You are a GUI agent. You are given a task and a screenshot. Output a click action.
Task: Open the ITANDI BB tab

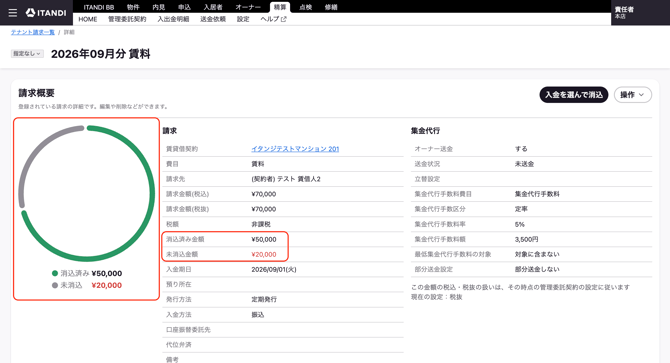pos(99,7)
